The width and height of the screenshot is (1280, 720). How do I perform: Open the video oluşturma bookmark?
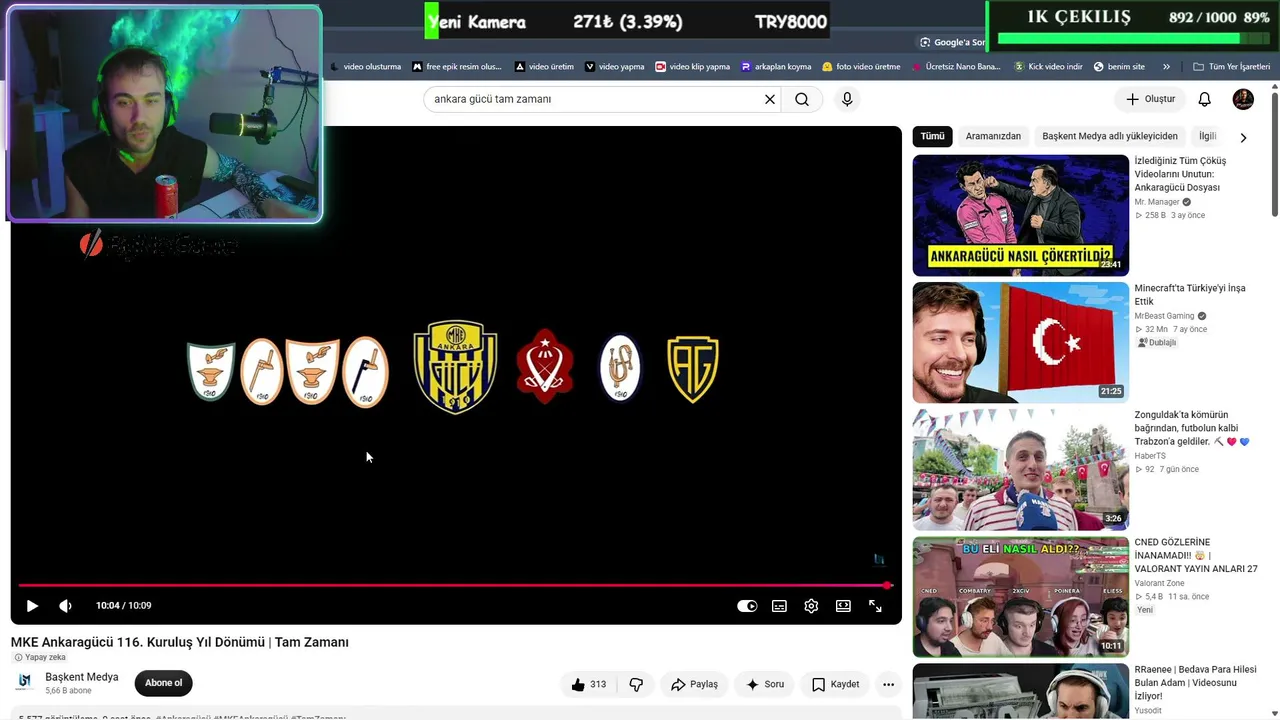click(366, 67)
